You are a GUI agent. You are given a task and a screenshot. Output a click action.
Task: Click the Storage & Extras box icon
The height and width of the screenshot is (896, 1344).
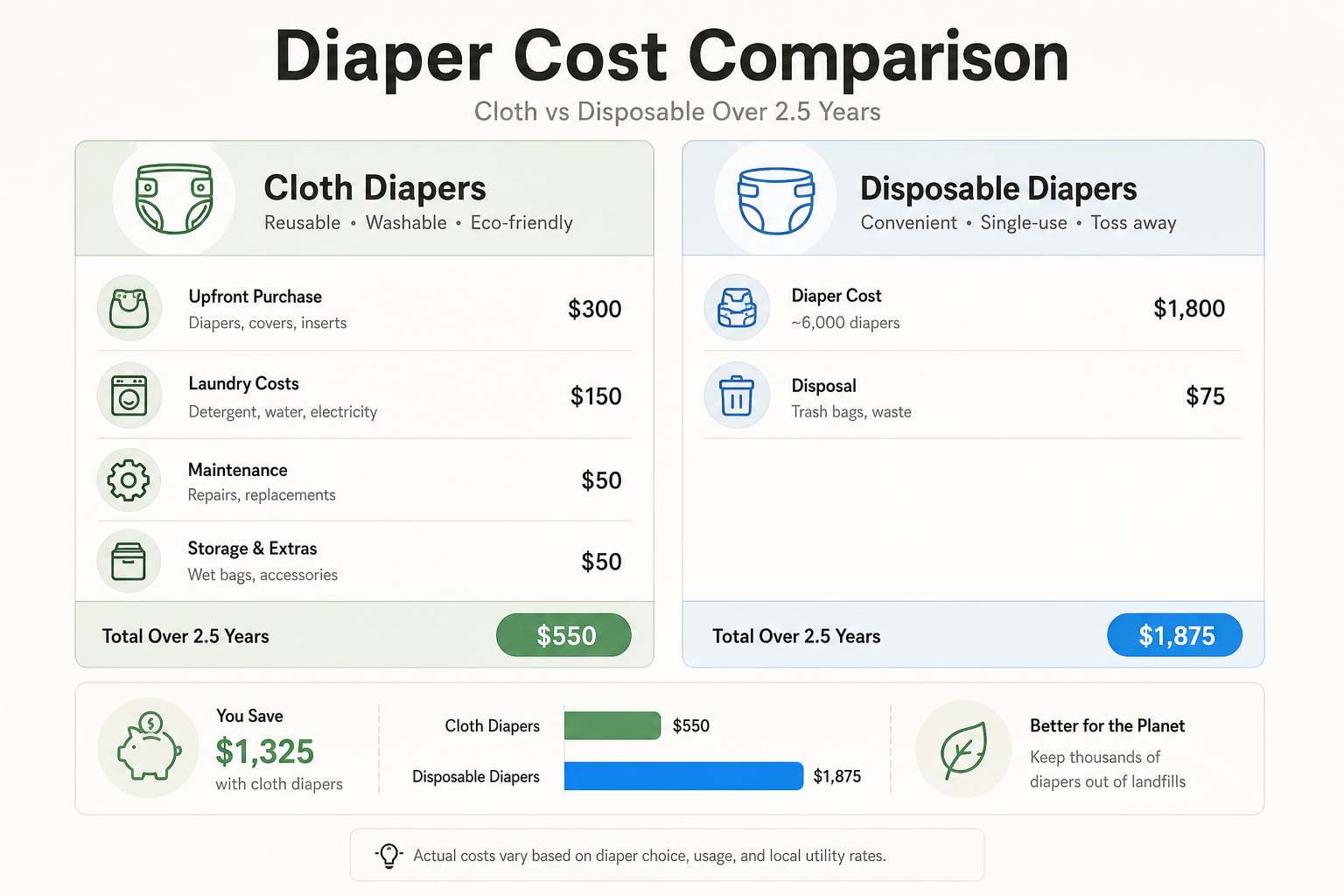pos(129,562)
